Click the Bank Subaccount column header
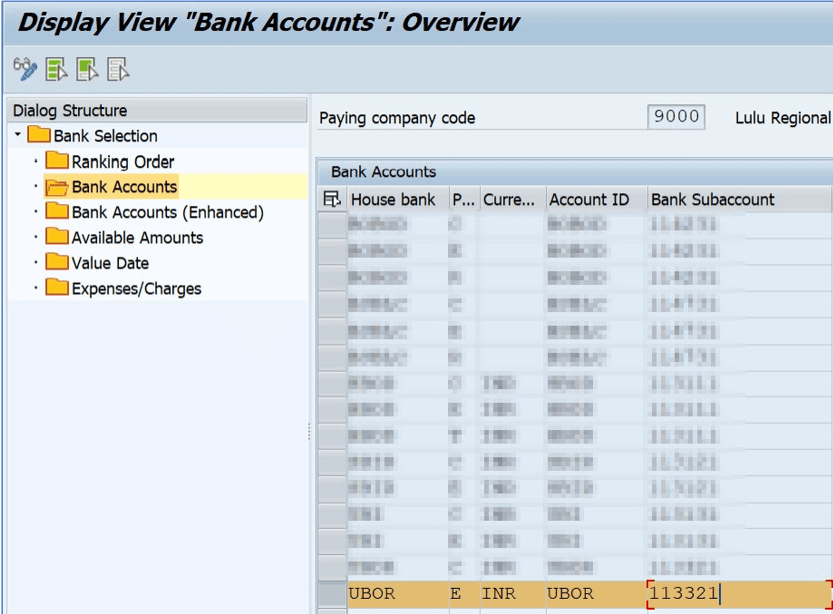 [739, 200]
